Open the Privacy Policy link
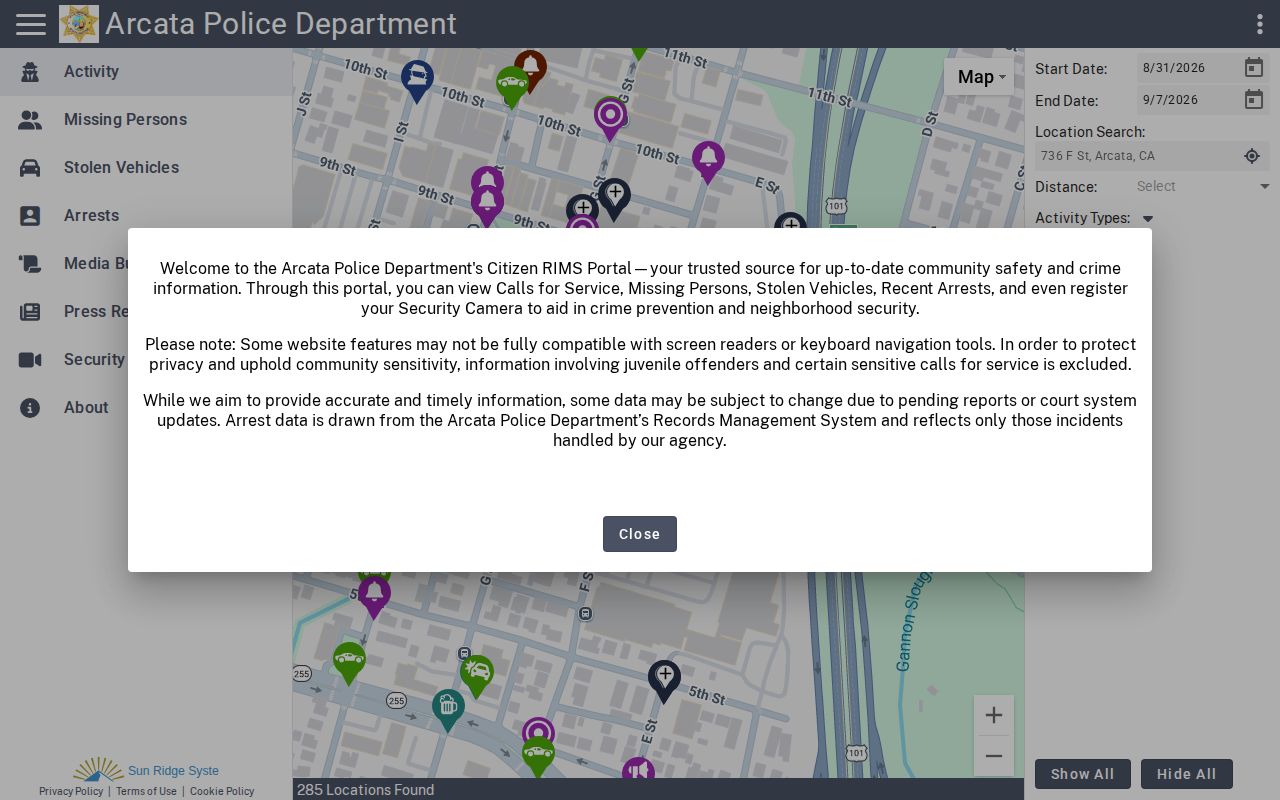The width and height of the screenshot is (1280, 800). pyautogui.click(x=71, y=791)
